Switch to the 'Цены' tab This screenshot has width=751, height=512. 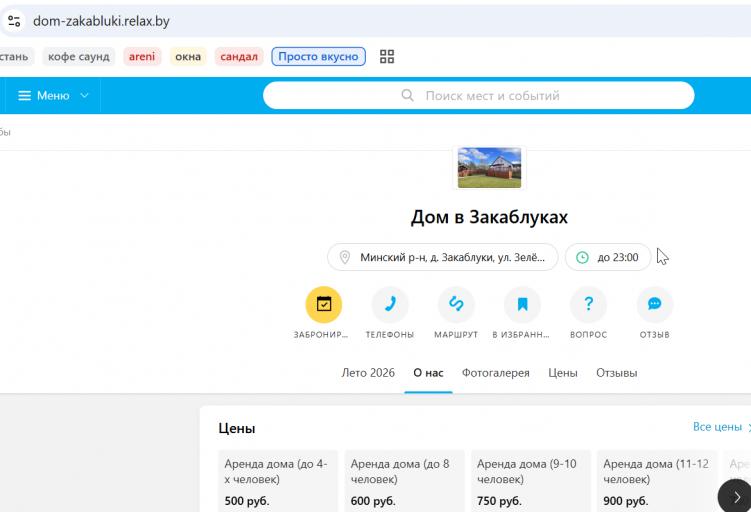(x=563, y=373)
